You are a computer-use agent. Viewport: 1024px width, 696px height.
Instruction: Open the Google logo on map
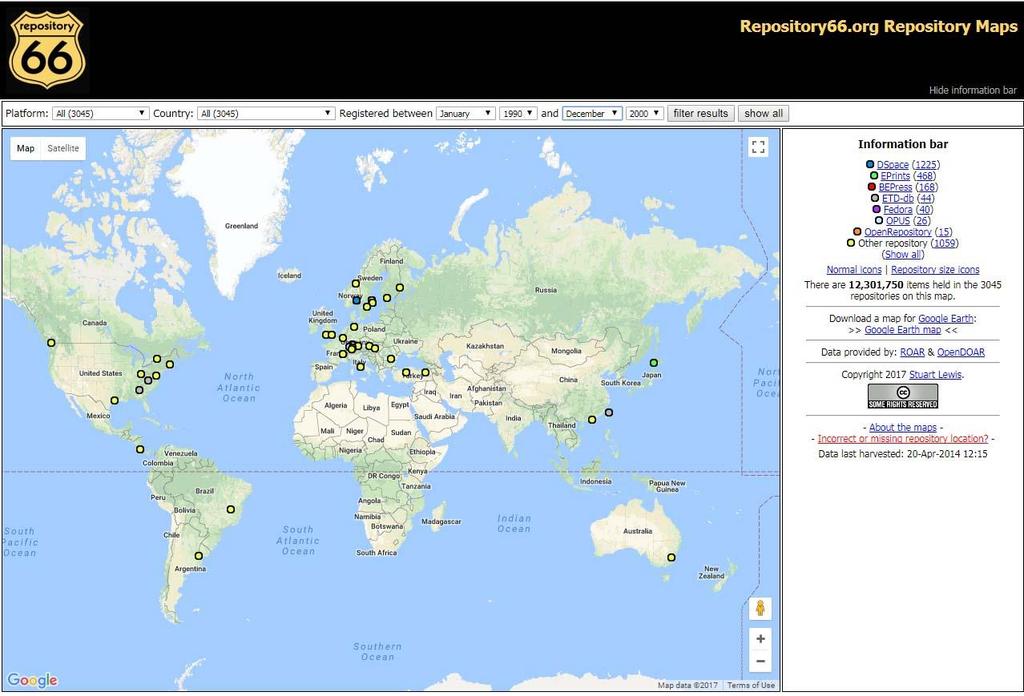tap(33, 680)
